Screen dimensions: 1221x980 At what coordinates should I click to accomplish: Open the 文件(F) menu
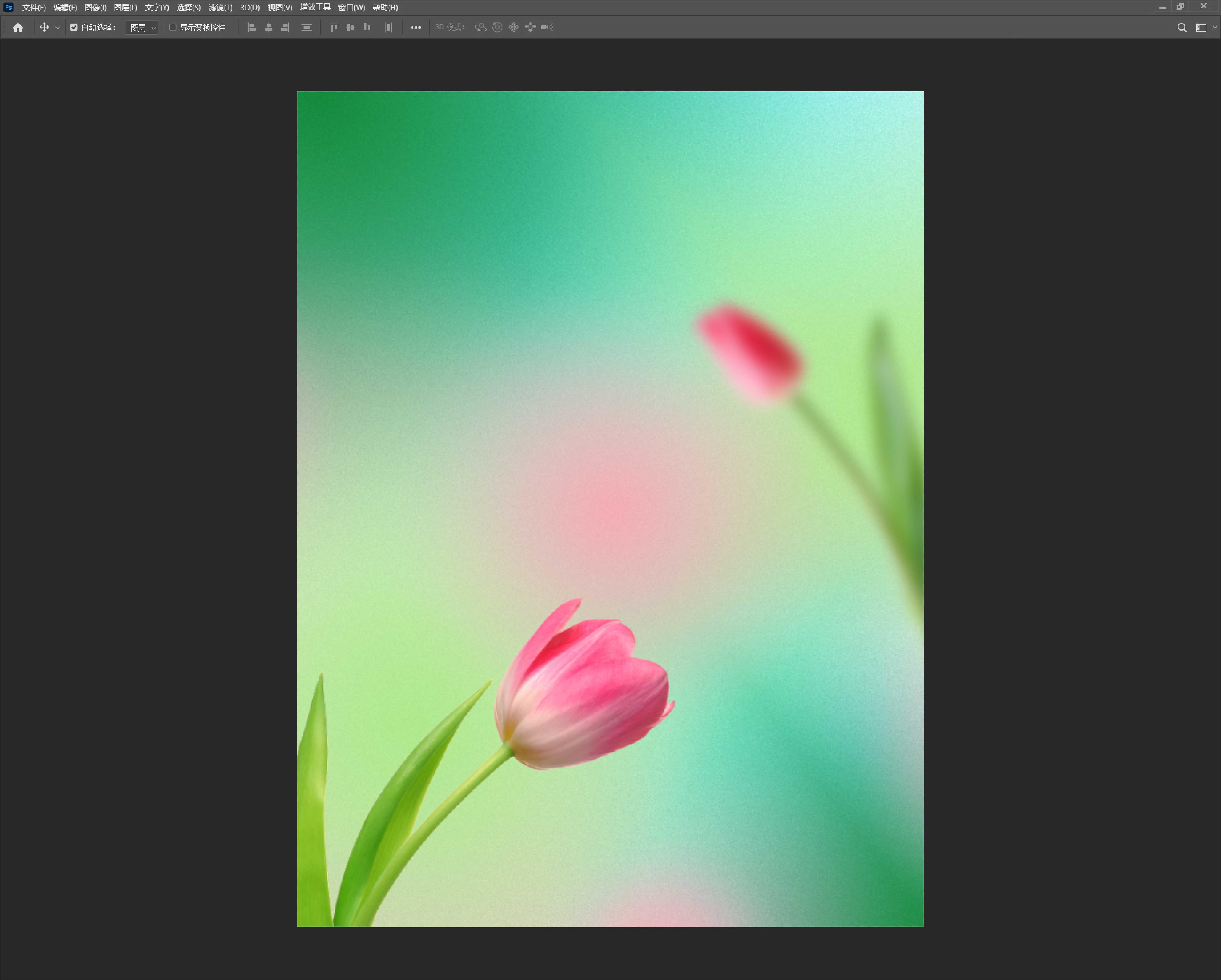tap(34, 7)
